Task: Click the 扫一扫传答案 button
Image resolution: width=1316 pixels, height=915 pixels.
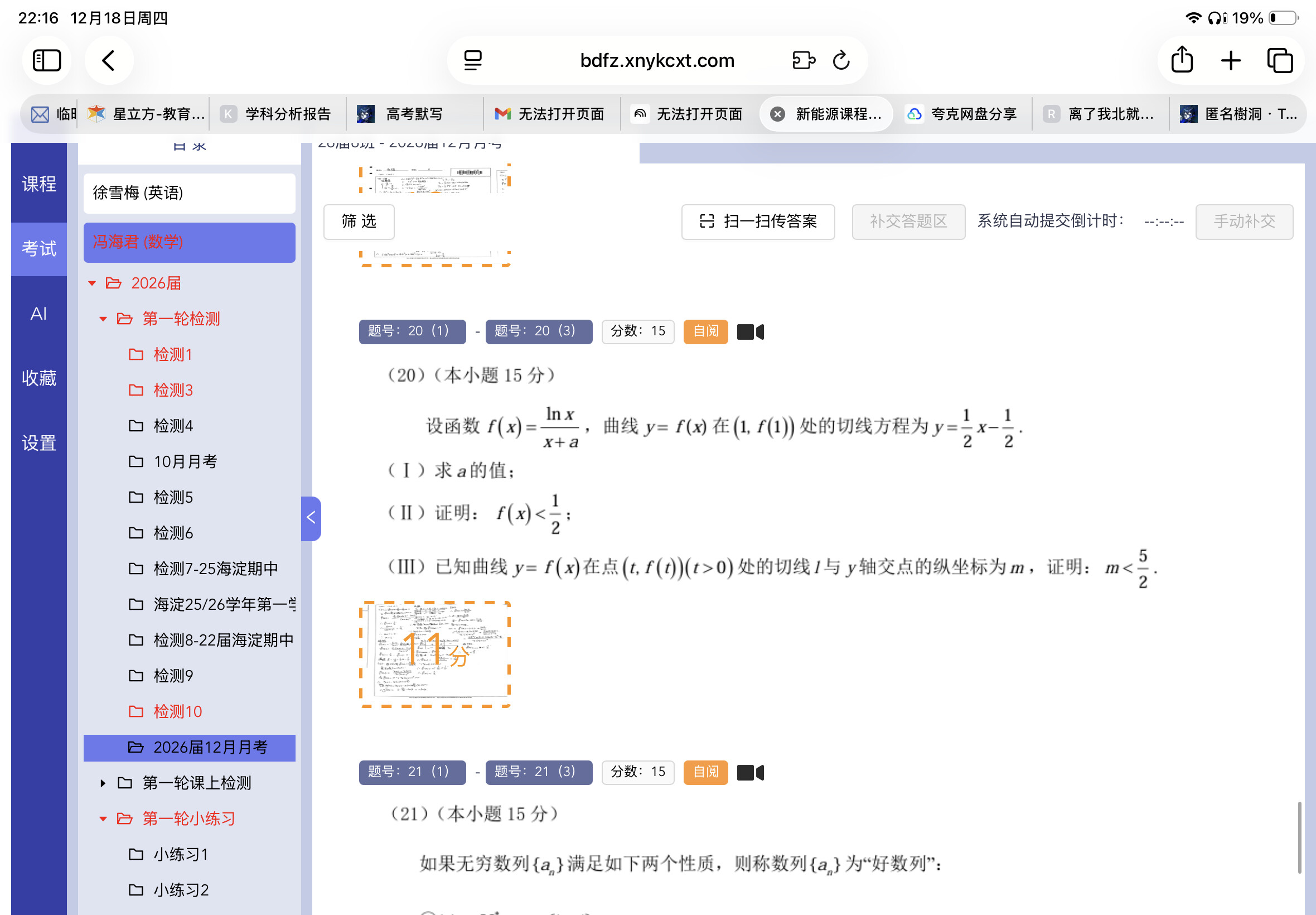Action: pyautogui.click(x=757, y=221)
